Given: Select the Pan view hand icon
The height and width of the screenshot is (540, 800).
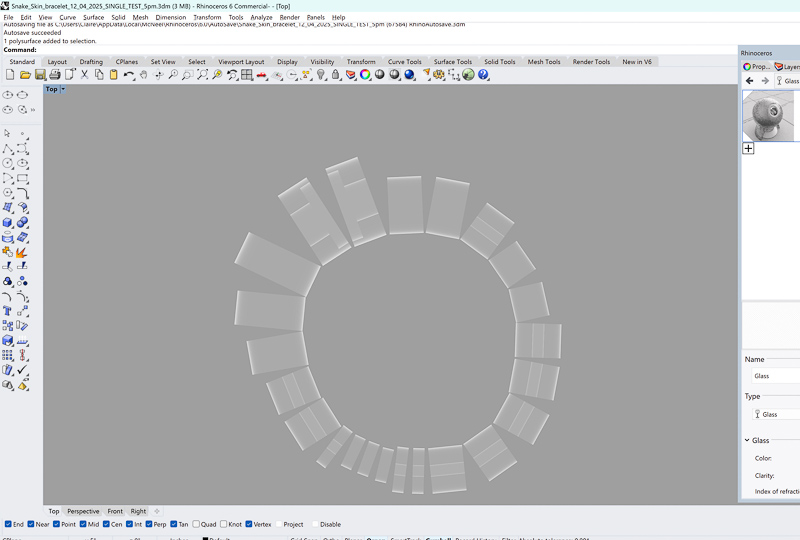Looking at the screenshot, I should tap(144, 75).
